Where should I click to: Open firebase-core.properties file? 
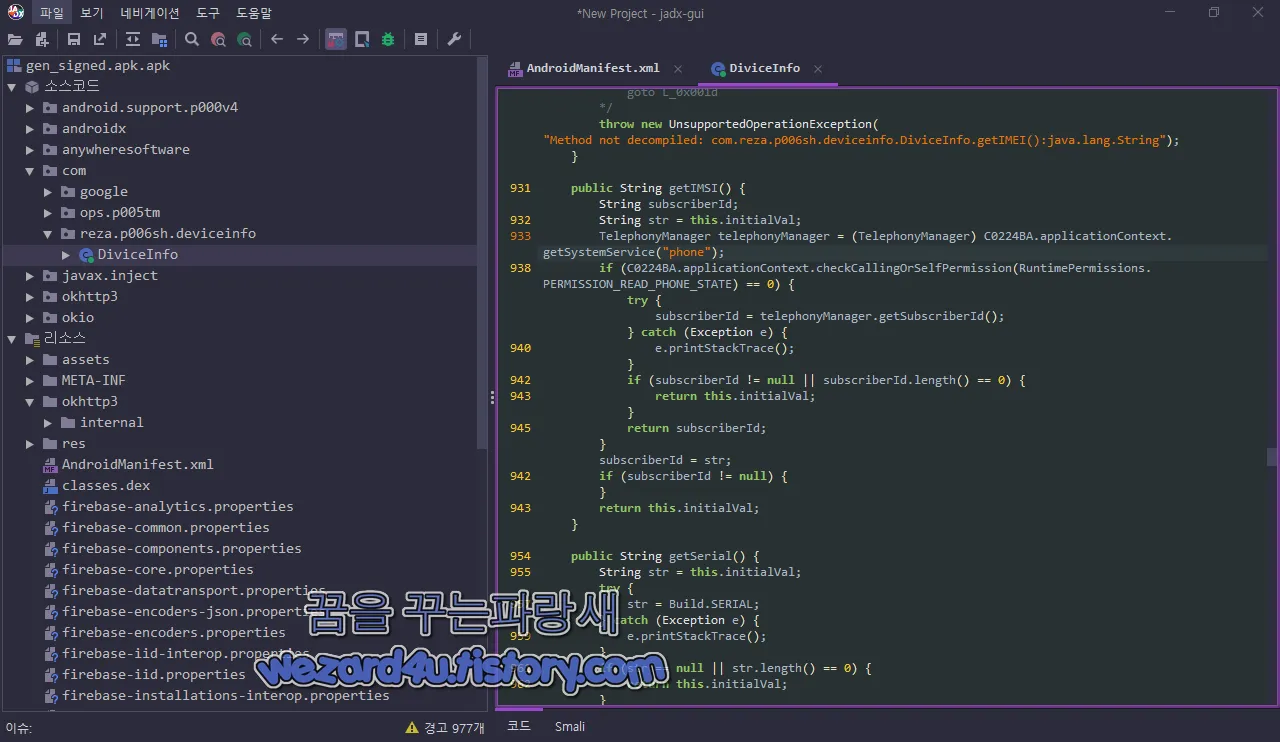[158, 570]
